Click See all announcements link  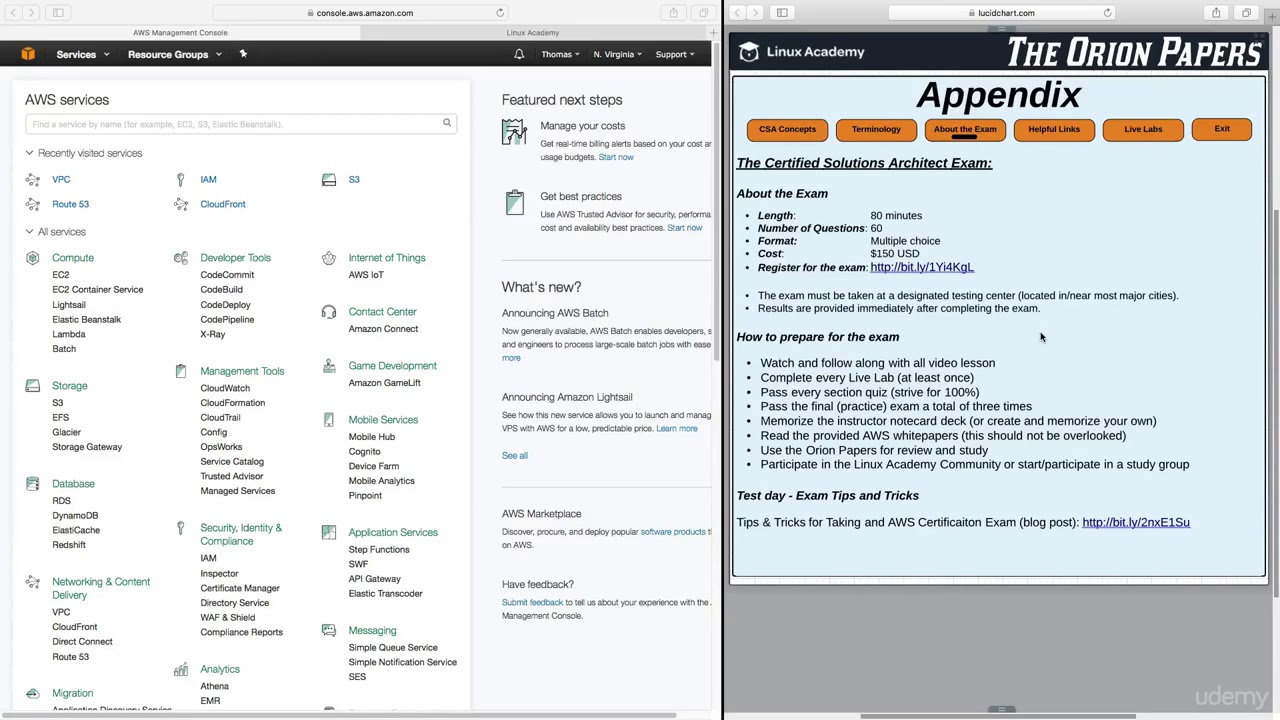coord(515,456)
